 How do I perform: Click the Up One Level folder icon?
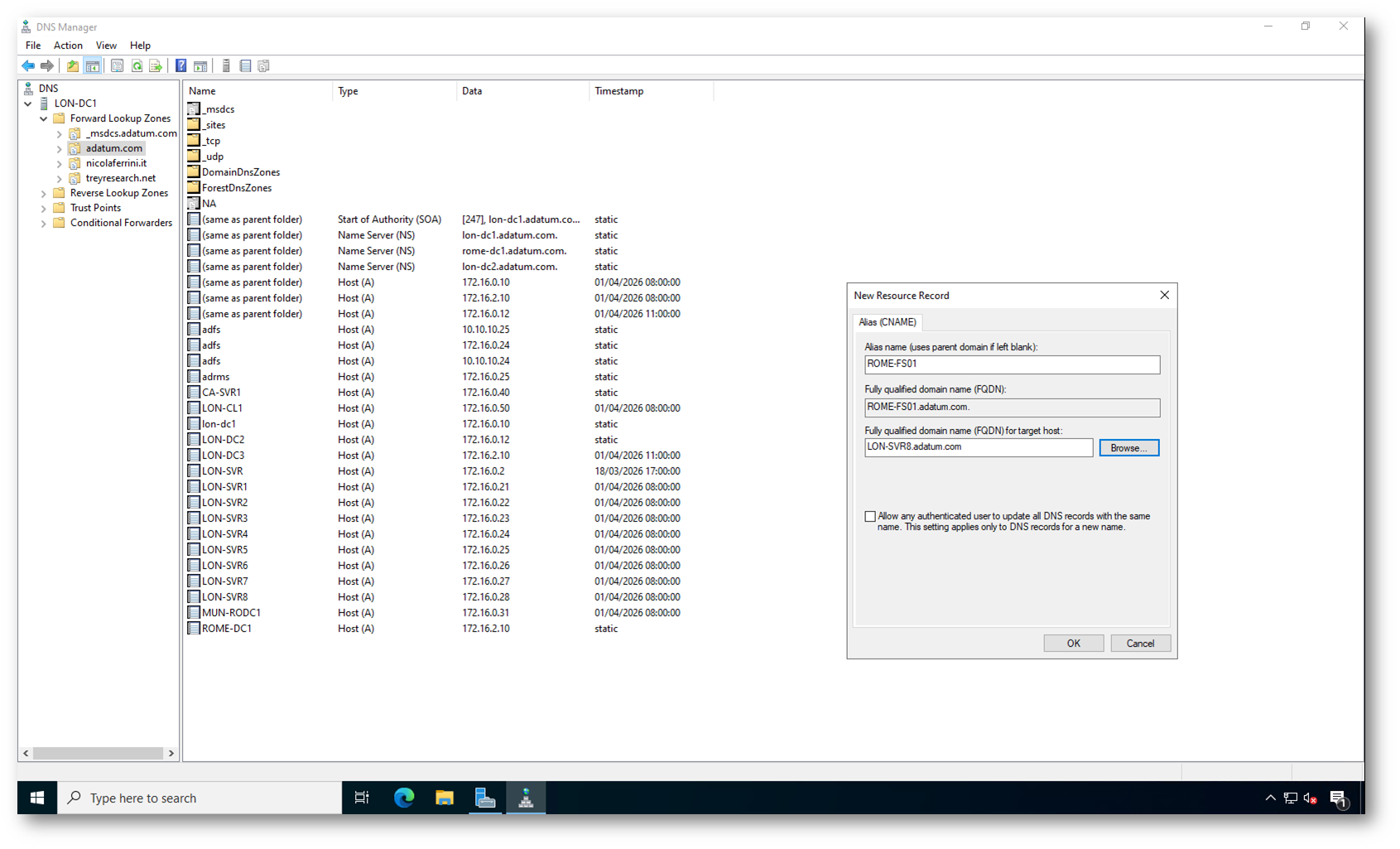tap(73, 66)
